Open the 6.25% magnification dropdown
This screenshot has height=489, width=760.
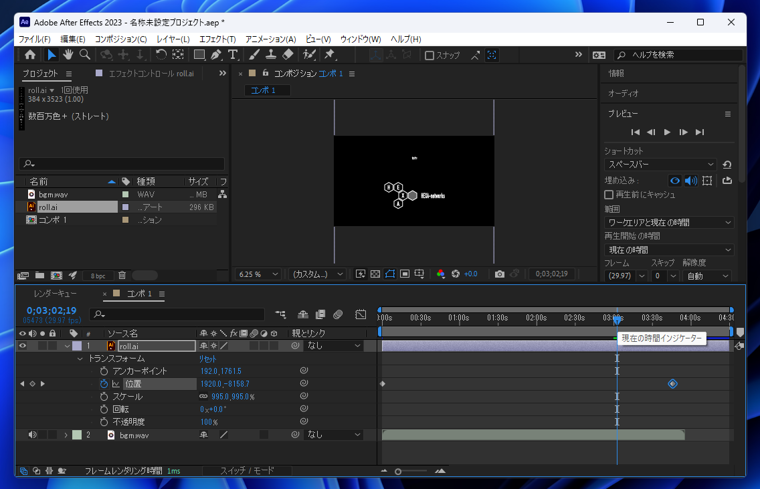click(x=258, y=274)
